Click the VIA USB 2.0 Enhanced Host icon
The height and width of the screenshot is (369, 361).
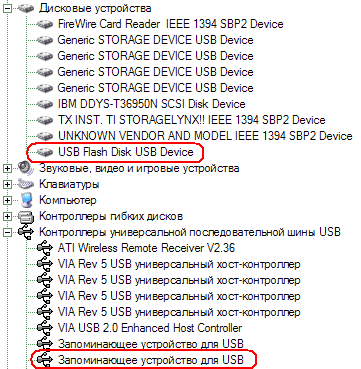click(45, 328)
